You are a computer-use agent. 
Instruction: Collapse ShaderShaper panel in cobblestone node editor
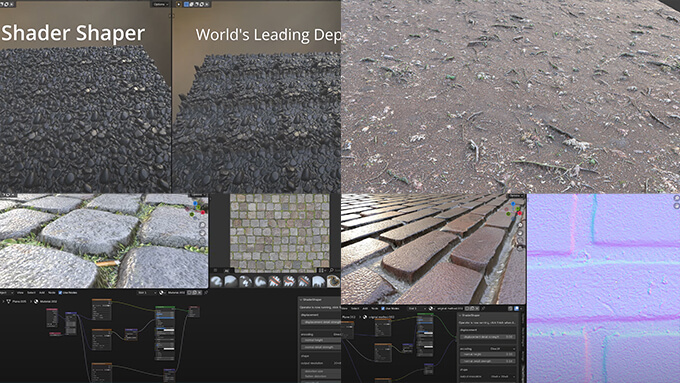click(x=301, y=300)
